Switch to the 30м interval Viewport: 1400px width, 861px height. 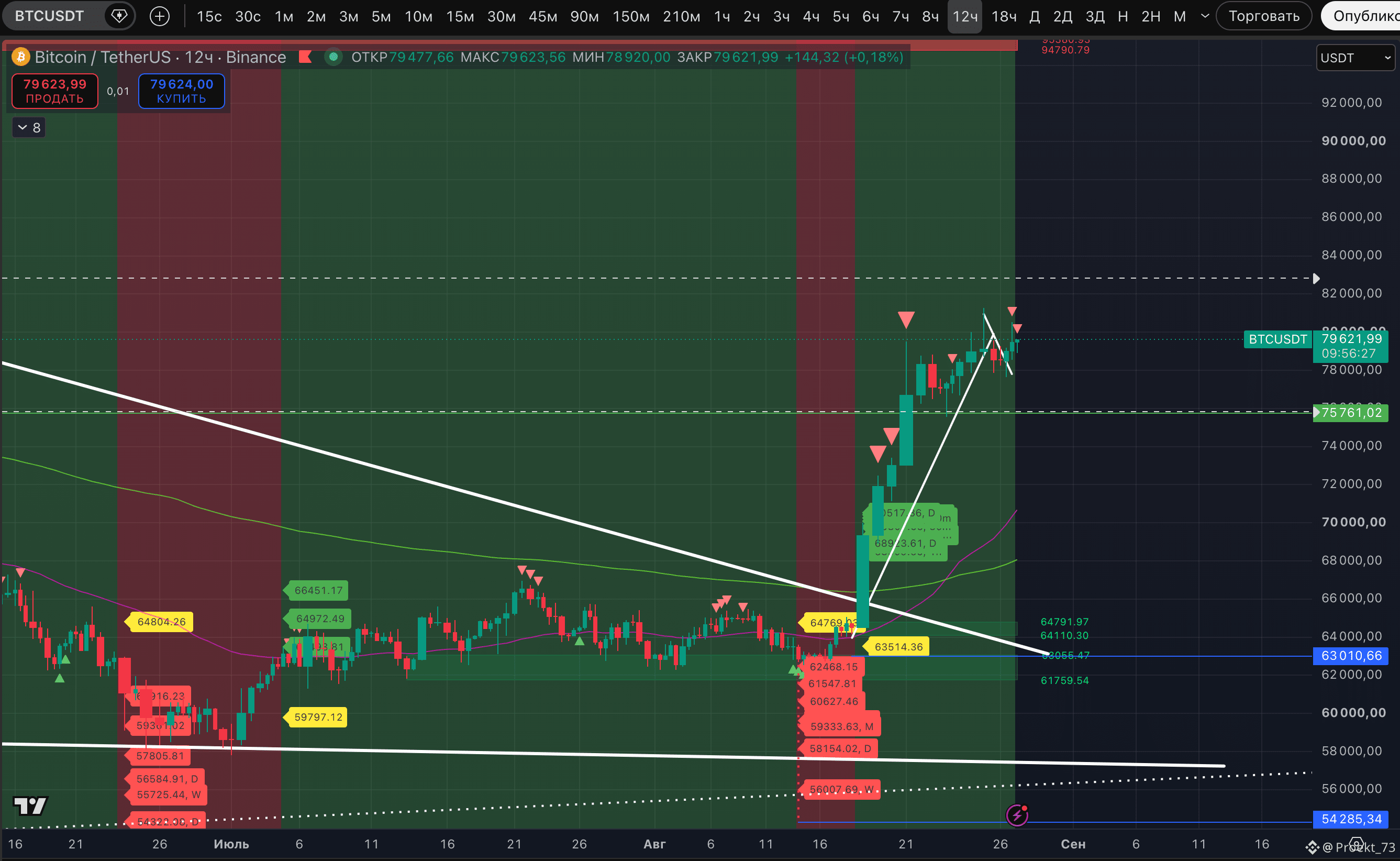click(x=502, y=17)
